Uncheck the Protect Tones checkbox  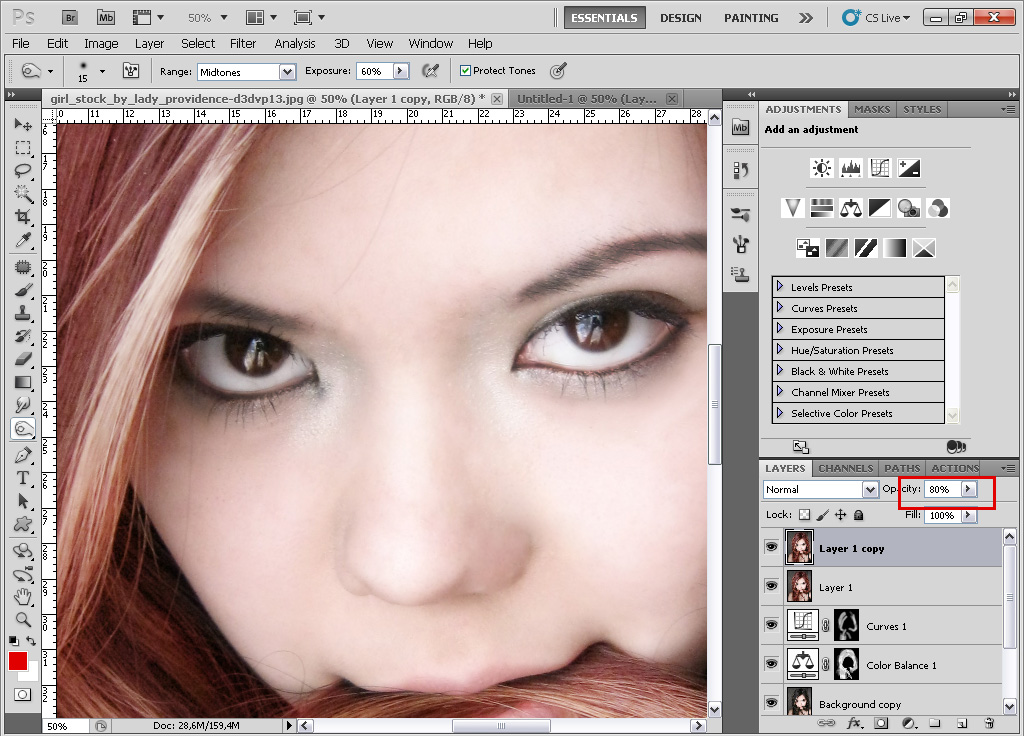coord(465,71)
